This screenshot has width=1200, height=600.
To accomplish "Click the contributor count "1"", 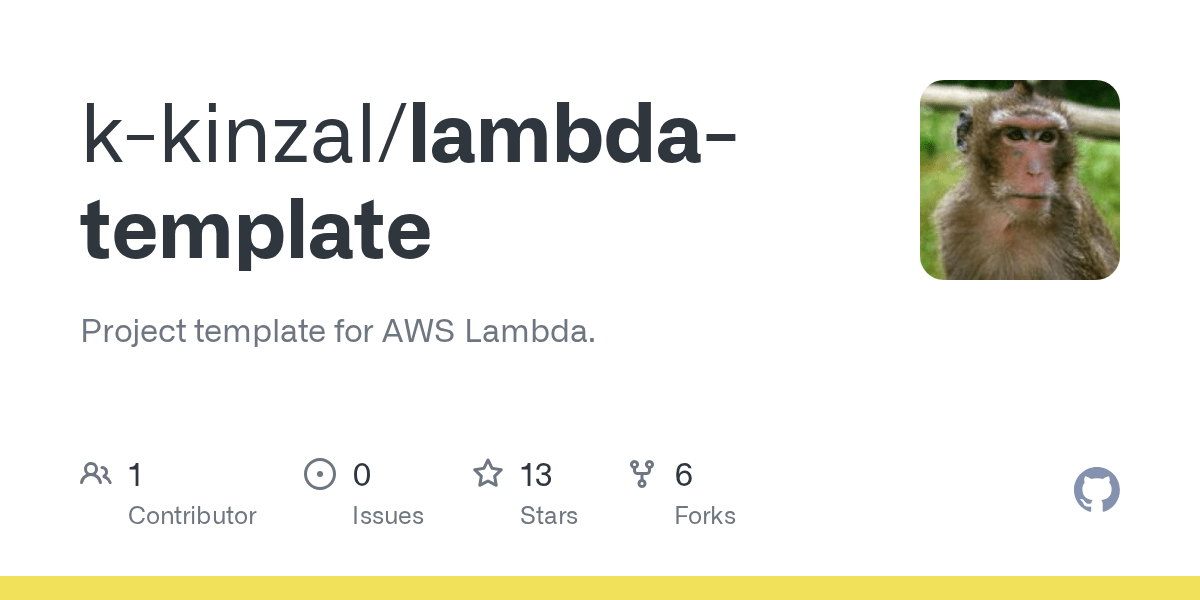I will click(x=135, y=475).
